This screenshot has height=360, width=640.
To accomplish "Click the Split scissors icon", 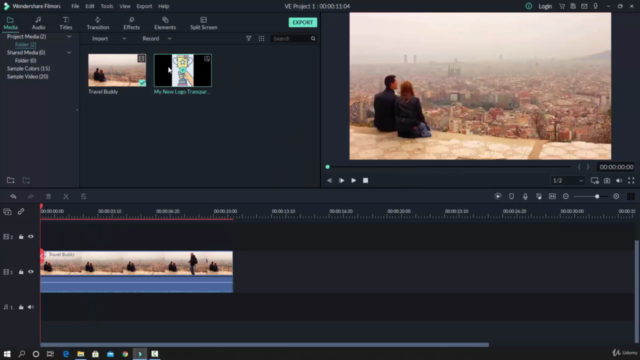I will point(66,196).
